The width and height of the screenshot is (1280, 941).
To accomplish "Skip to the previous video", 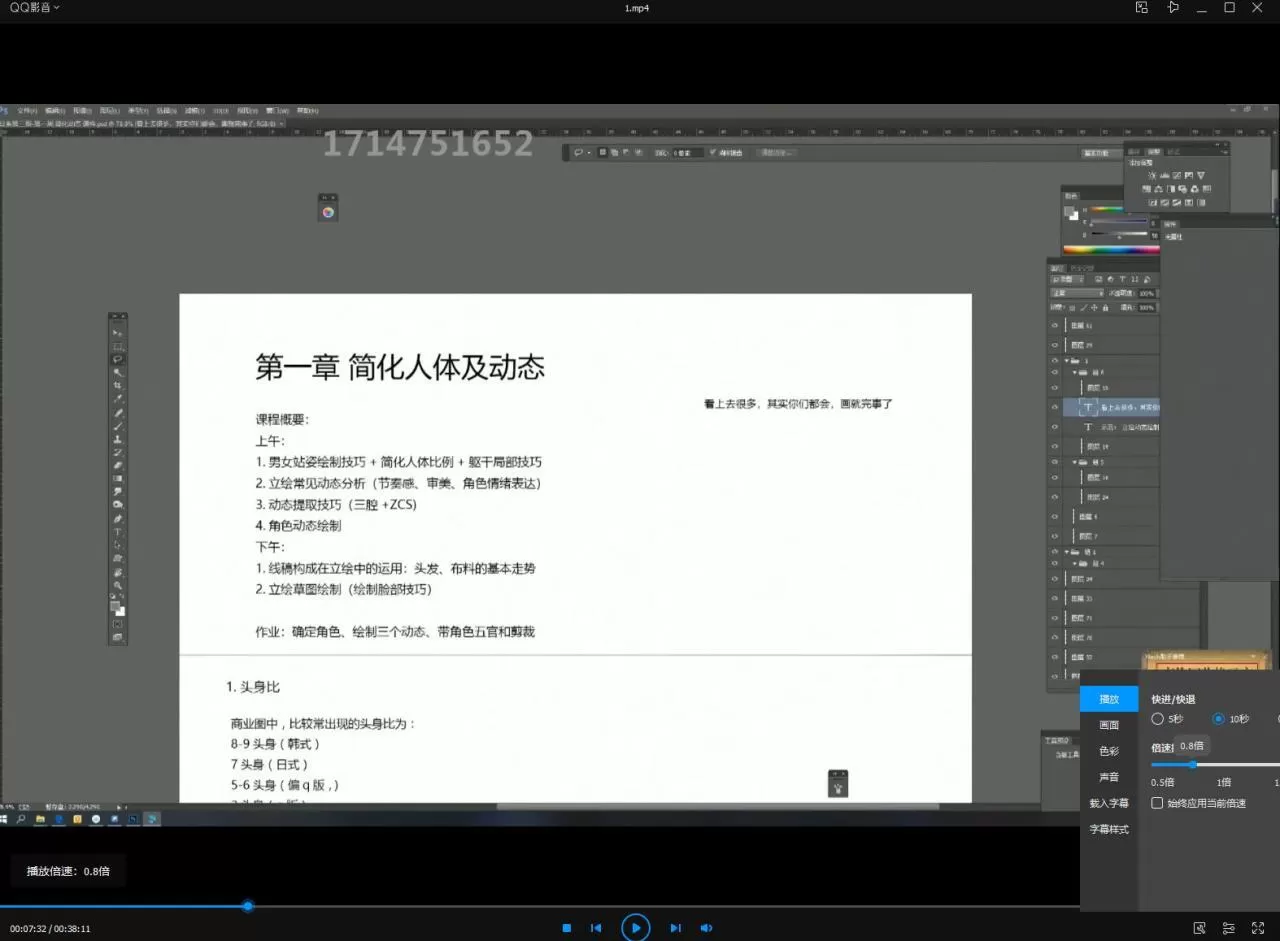I will pyautogui.click(x=596, y=928).
